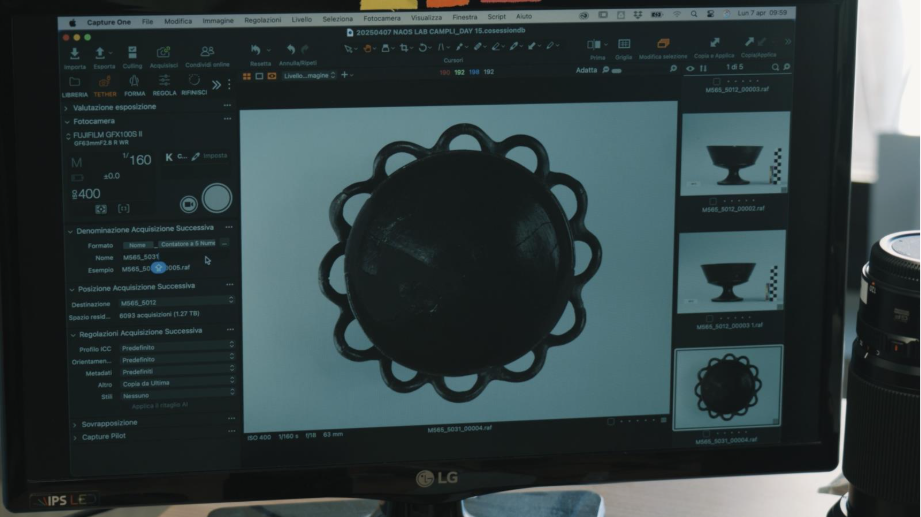The height and width of the screenshot is (517, 921).
Task: Toggle the browser eye visibility icon
Action: (x=688, y=69)
